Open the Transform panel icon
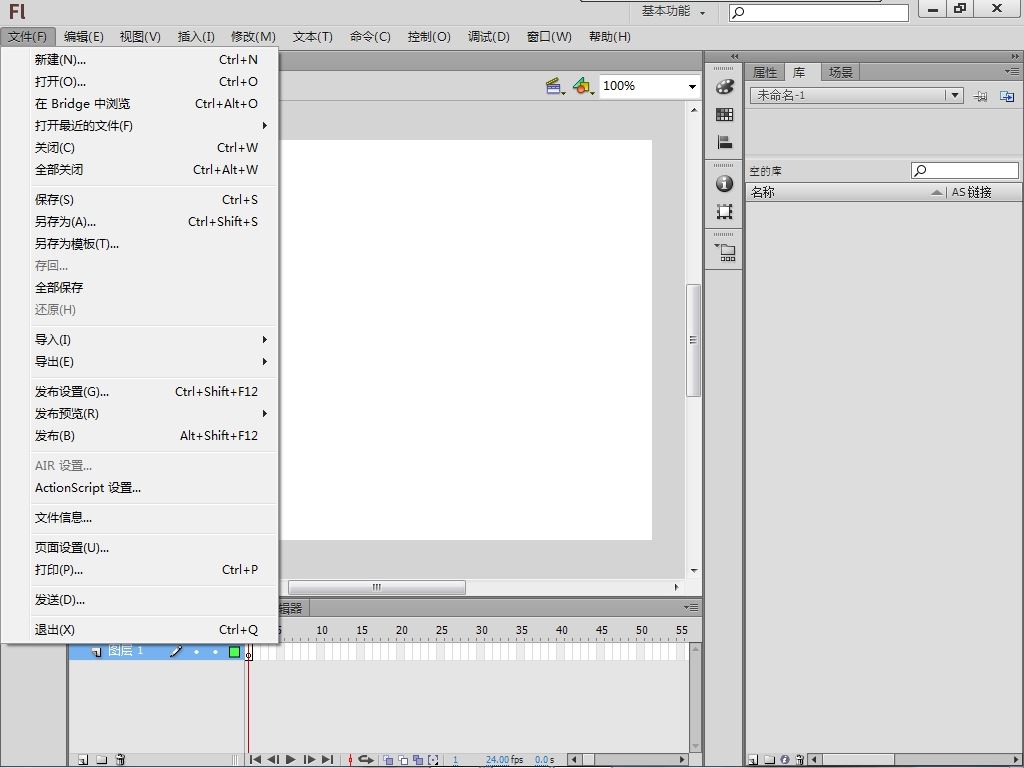 pos(725,212)
